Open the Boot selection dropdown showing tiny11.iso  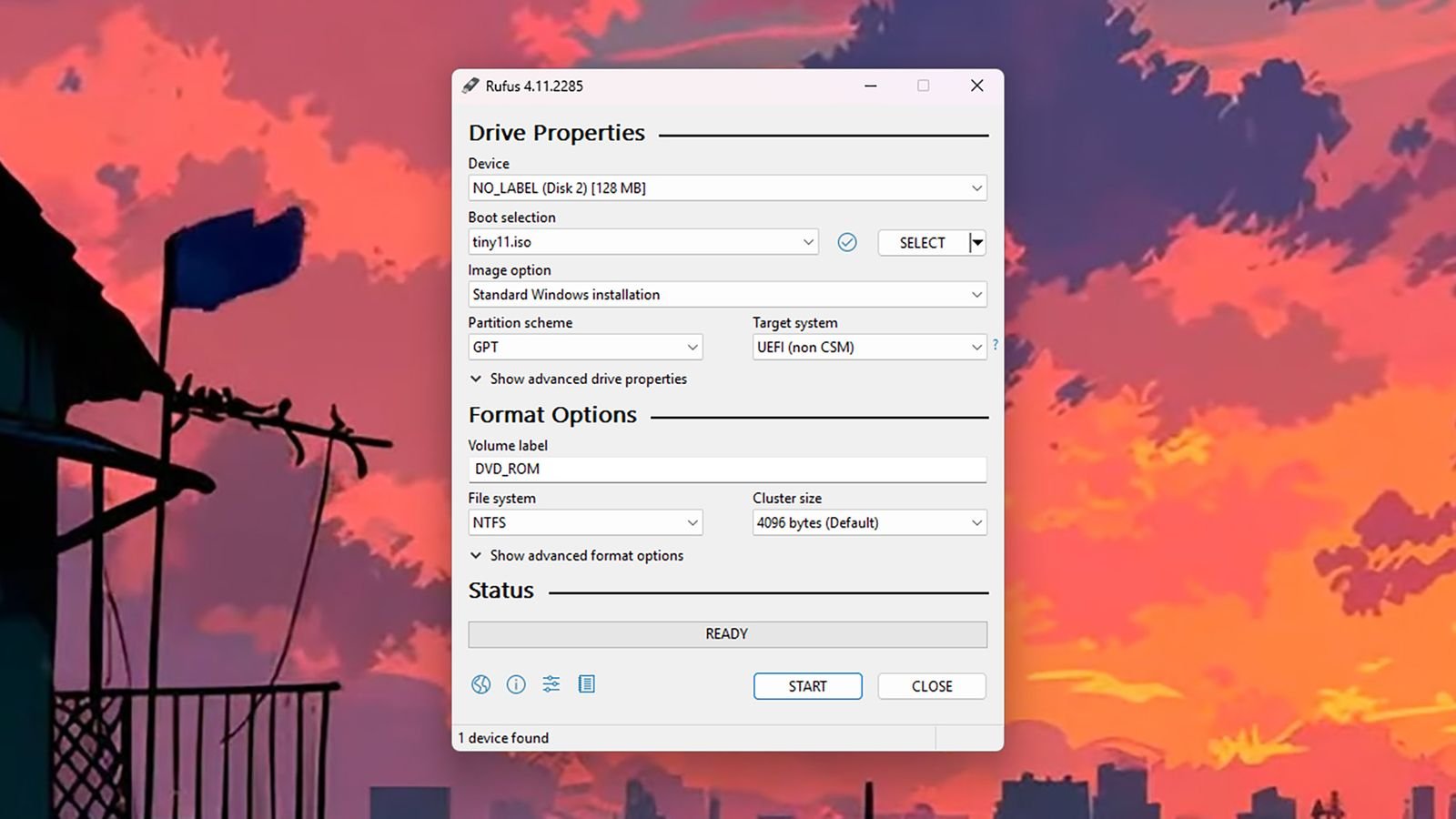(643, 242)
